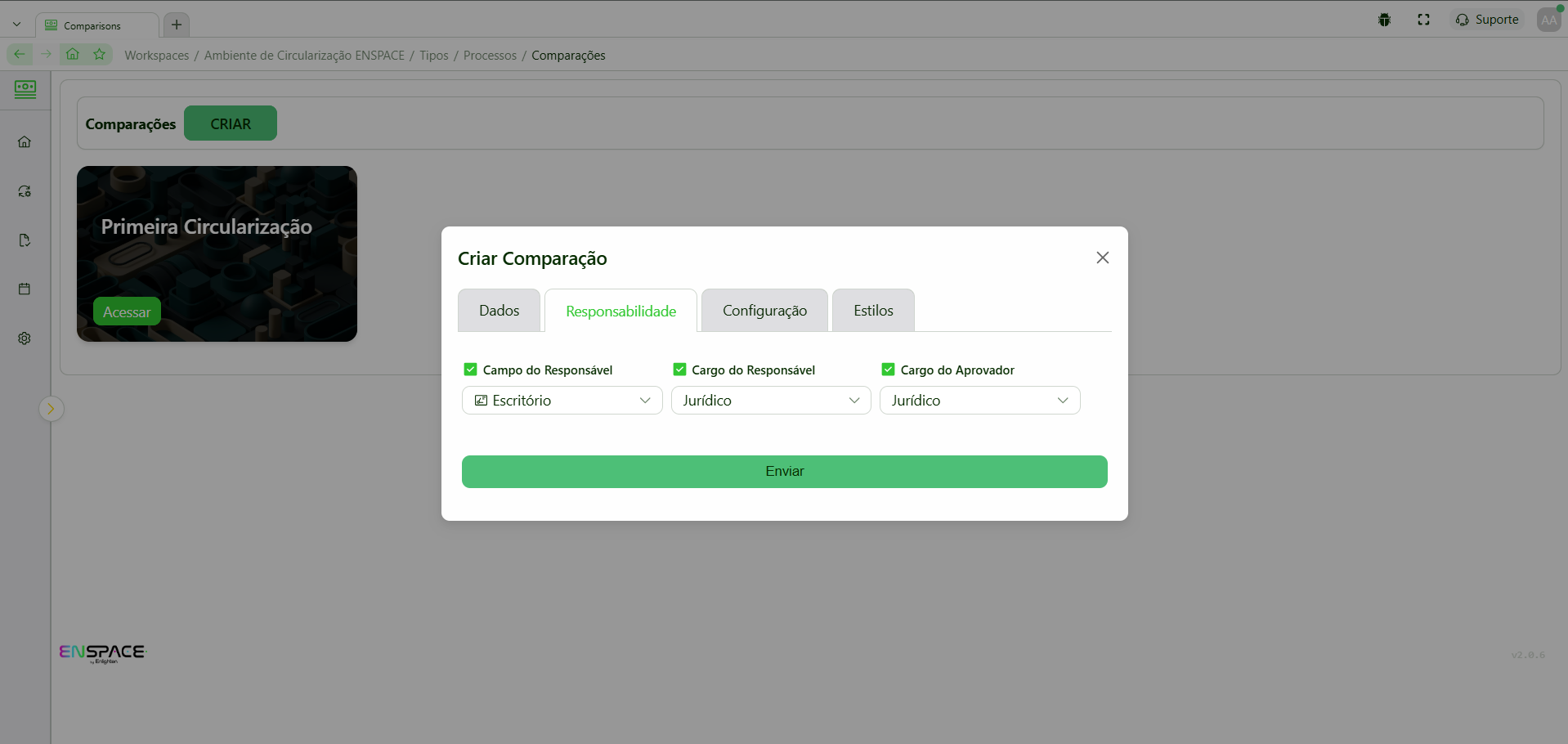Toggle the Cargo do Responsável checkbox

click(679, 370)
